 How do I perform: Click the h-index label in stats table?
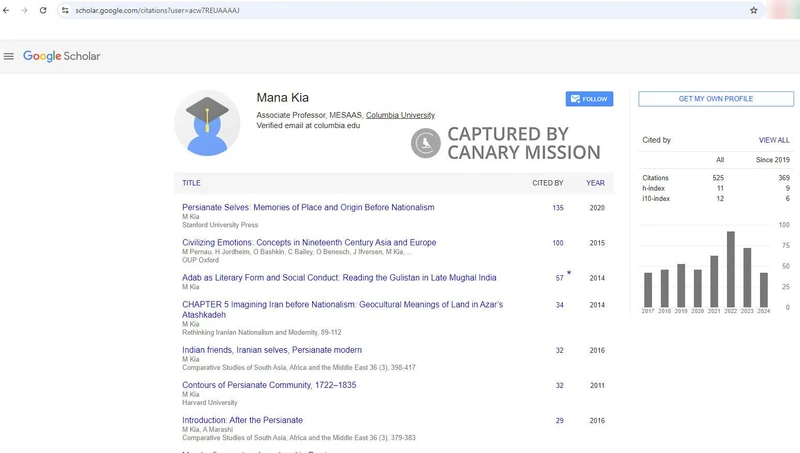(654, 189)
